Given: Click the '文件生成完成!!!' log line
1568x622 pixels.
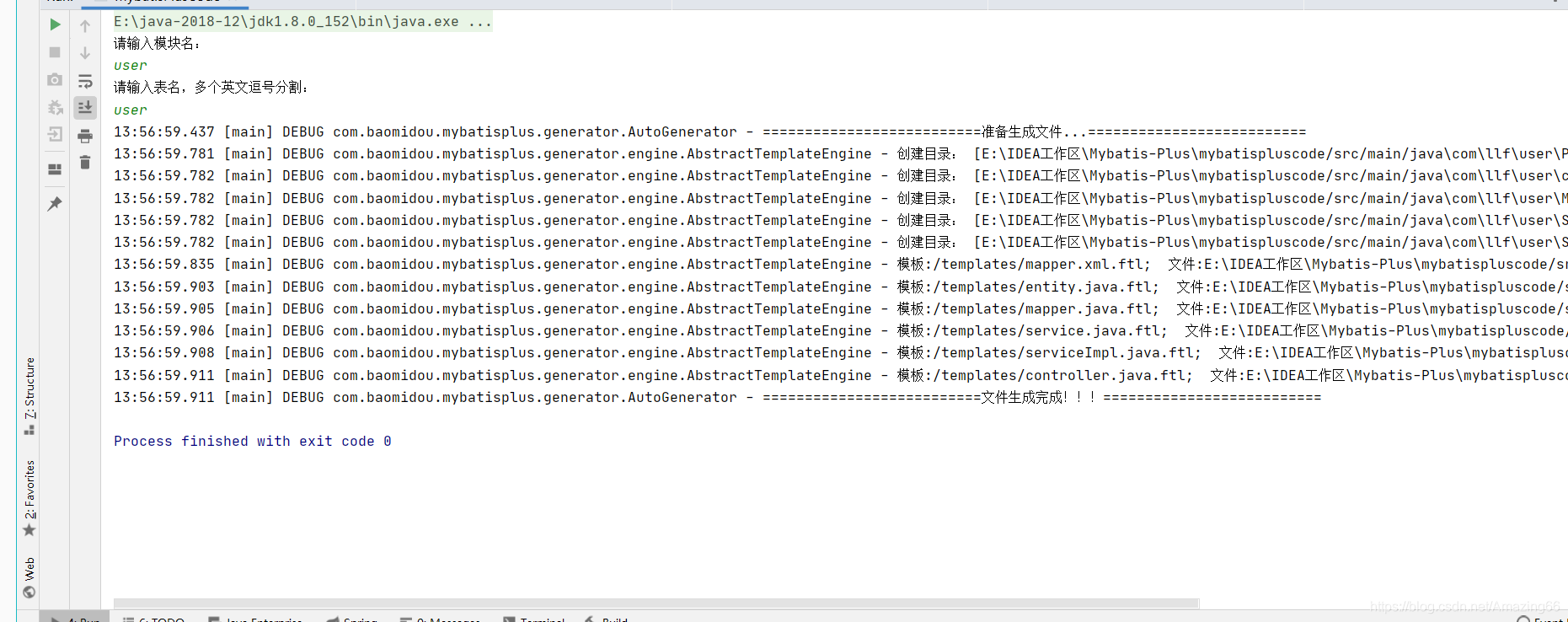Looking at the screenshot, I should [717, 397].
